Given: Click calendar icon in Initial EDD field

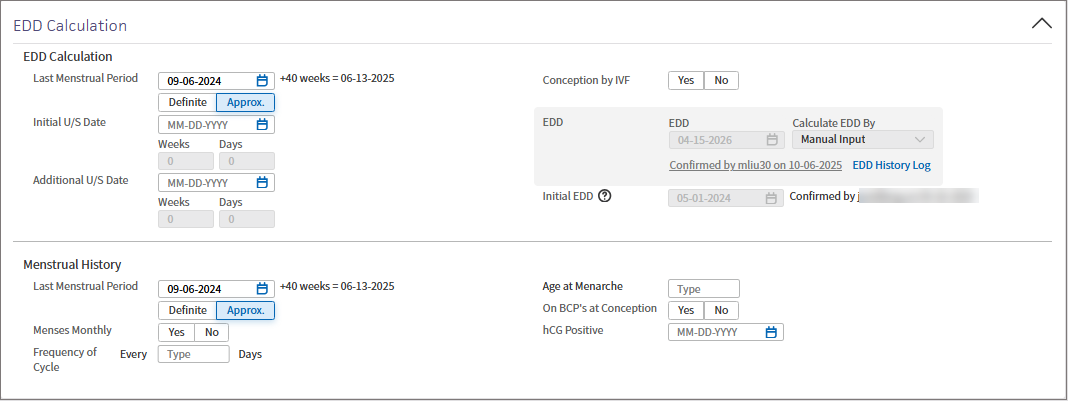Looking at the screenshot, I should [771, 198].
